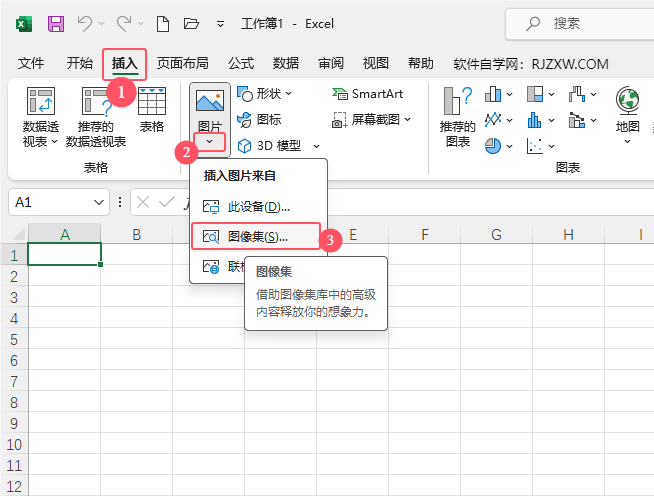Screen dimensions: 654x496
Task: Open the 文件 tab
Action: pyautogui.click(x=31, y=63)
